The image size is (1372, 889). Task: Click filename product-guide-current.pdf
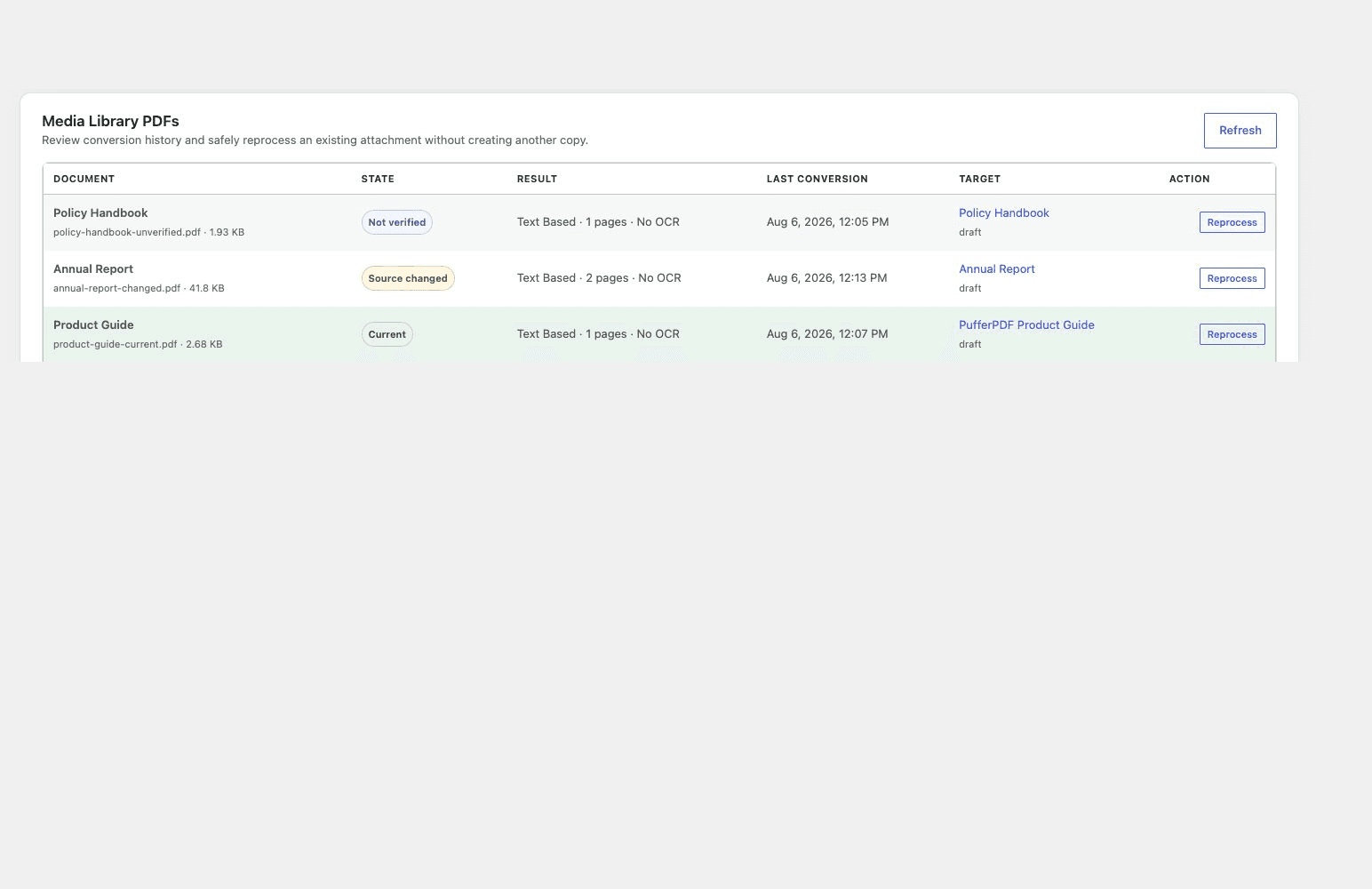pyautogui.click(x=115, y=344)
